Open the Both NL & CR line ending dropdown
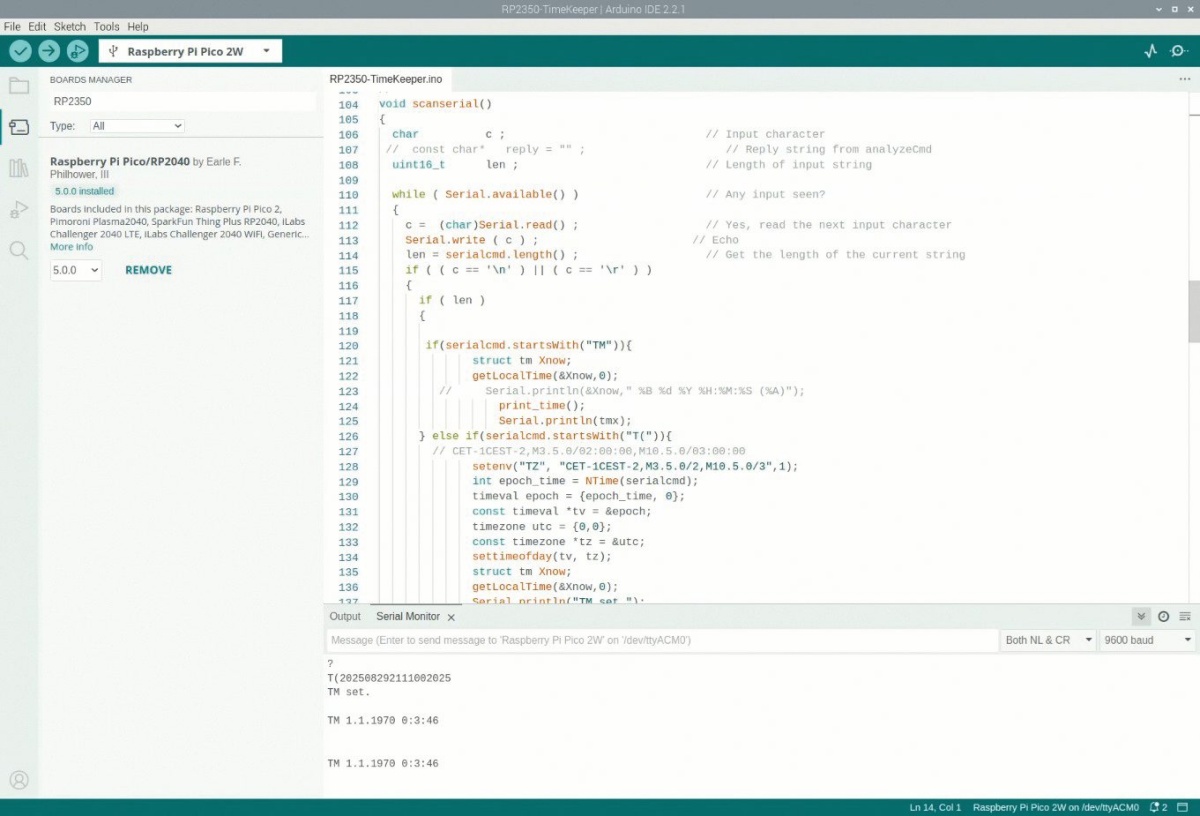1200x816 pixels. 1048,640
